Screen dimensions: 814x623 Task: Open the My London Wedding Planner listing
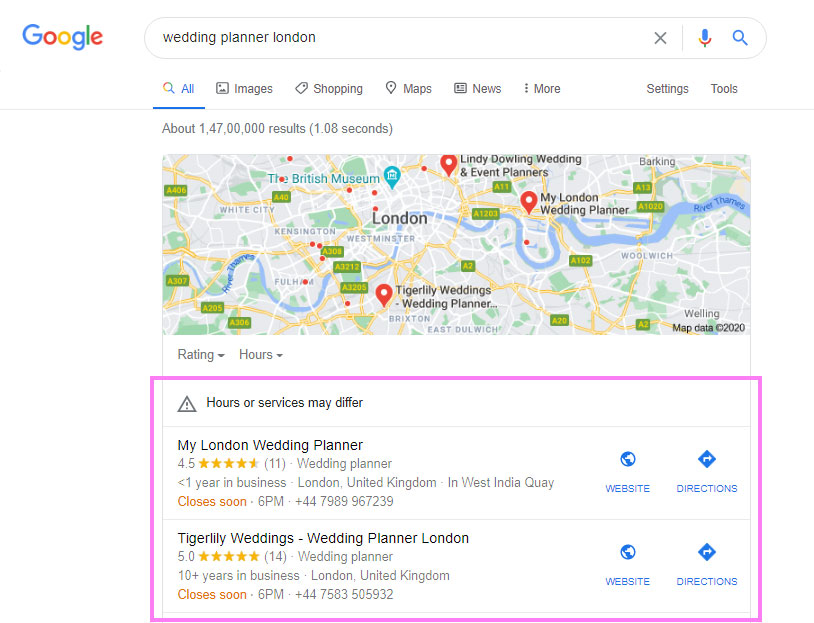[271, 444]
